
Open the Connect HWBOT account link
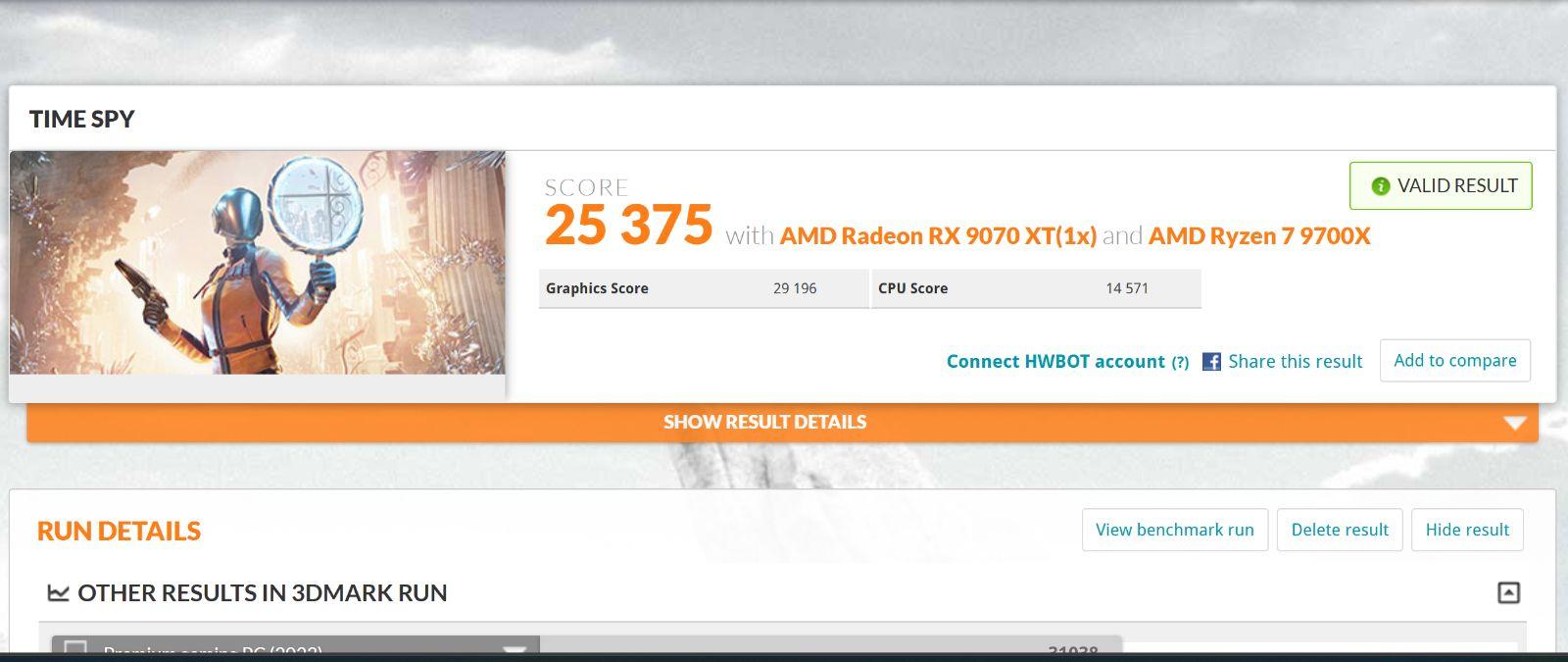[x=1055, y=361]
